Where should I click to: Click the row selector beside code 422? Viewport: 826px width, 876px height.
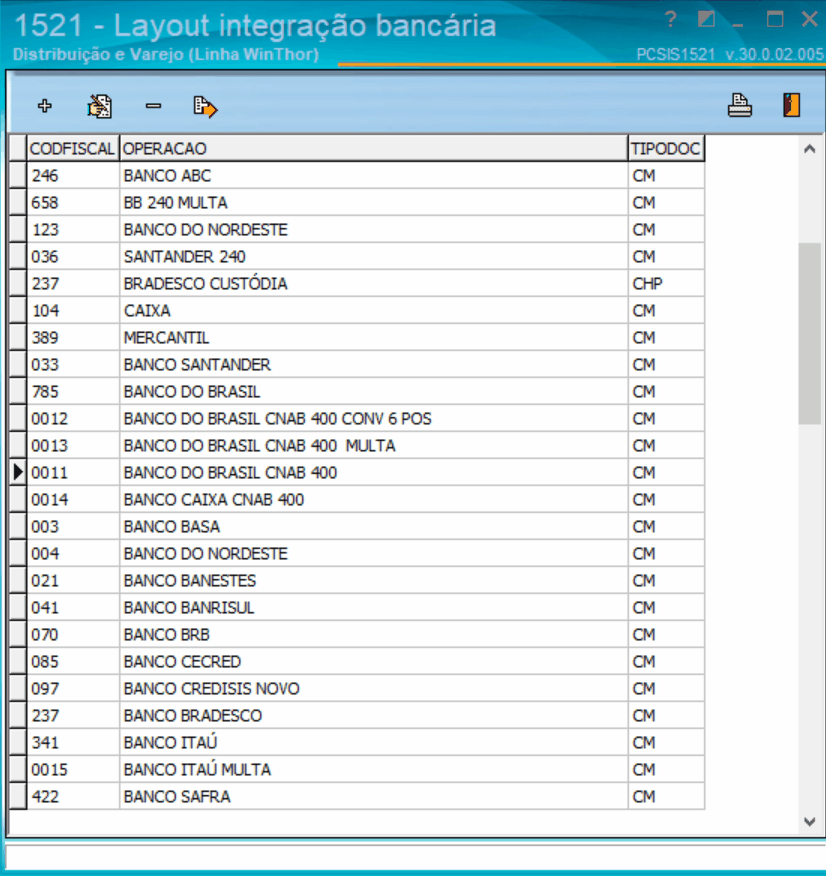pyautogui.click(x=18, y=797)
